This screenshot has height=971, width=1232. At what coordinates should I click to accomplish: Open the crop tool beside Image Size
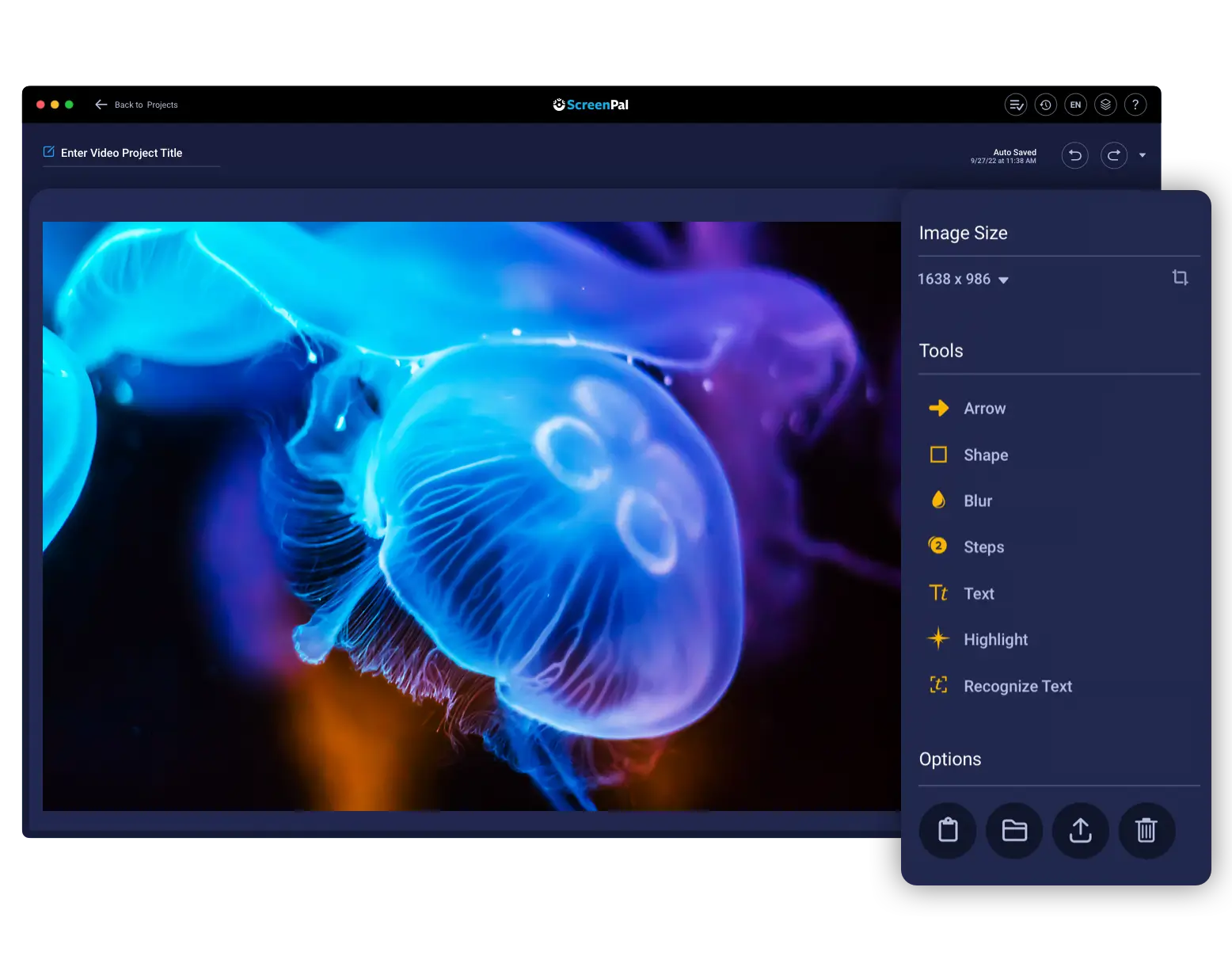(1181, 278)
